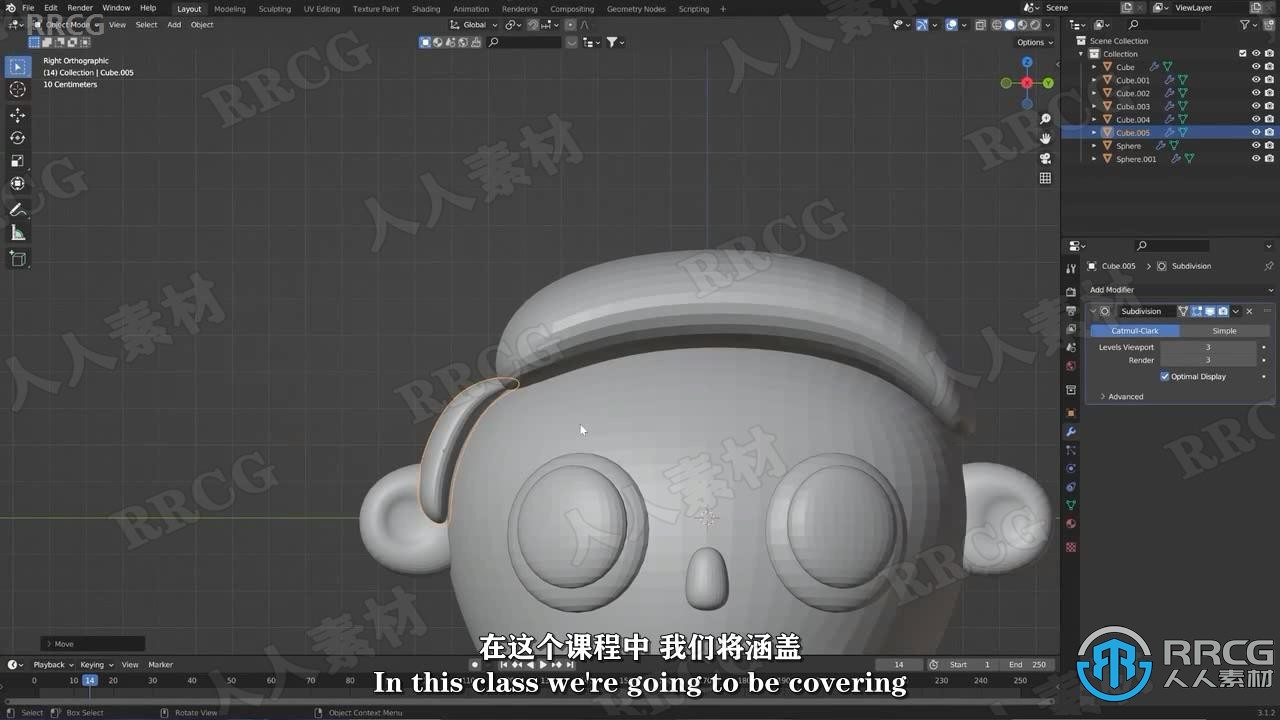Activate the Cursor tool

click(x=18, y=90)
